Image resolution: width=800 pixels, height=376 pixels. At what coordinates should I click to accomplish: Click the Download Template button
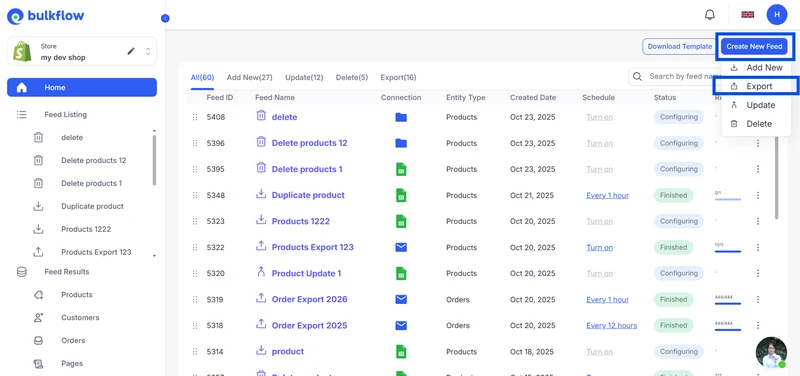[x=680, y=46]
